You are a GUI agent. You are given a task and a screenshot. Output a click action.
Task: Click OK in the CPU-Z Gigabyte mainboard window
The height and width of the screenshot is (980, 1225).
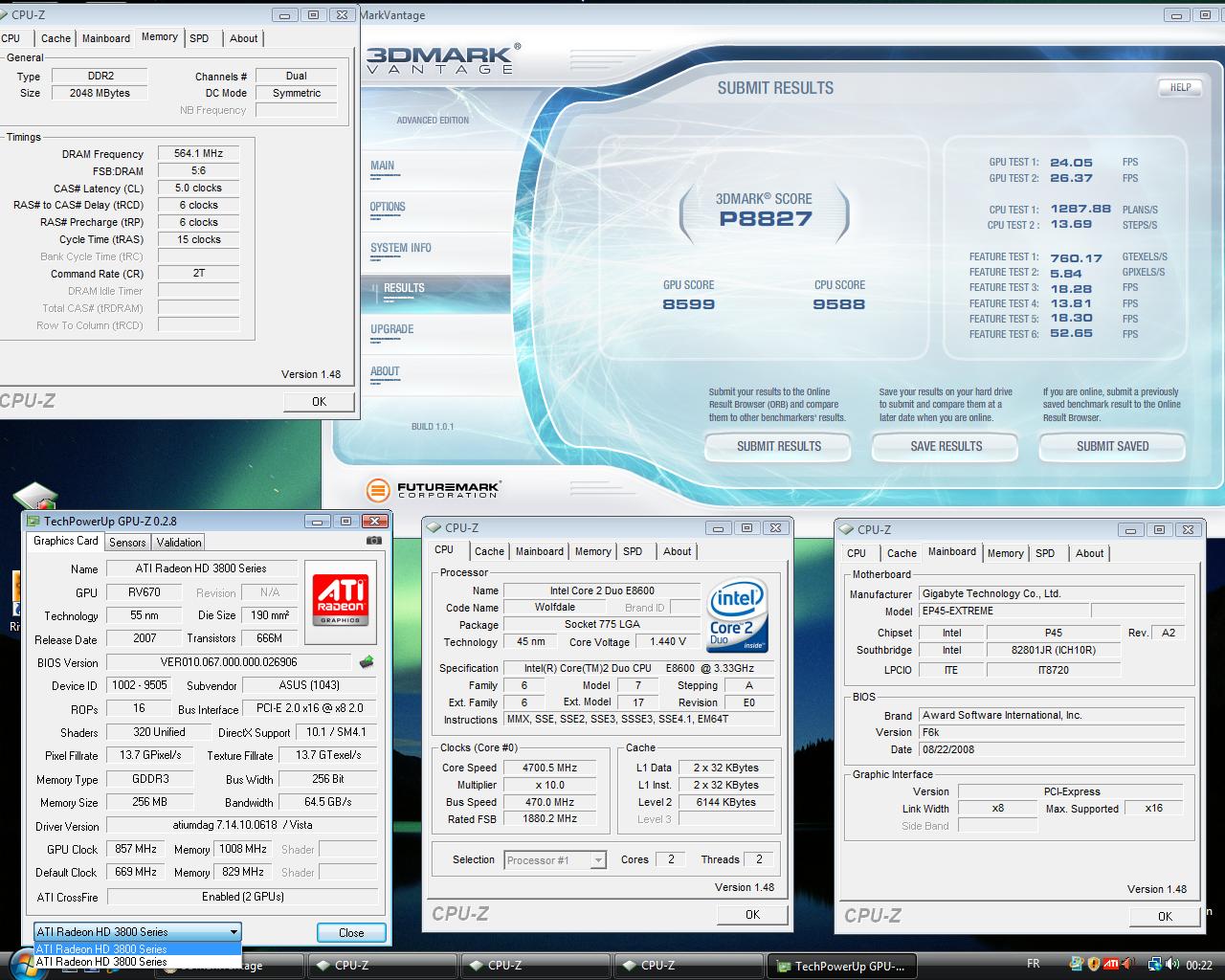click(1165, 917)
